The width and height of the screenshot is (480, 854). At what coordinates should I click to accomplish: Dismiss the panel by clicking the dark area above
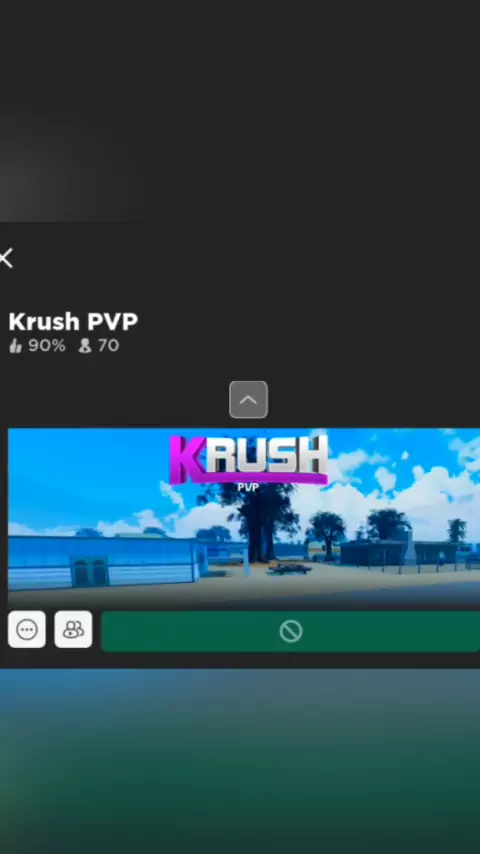pos(240,109)
